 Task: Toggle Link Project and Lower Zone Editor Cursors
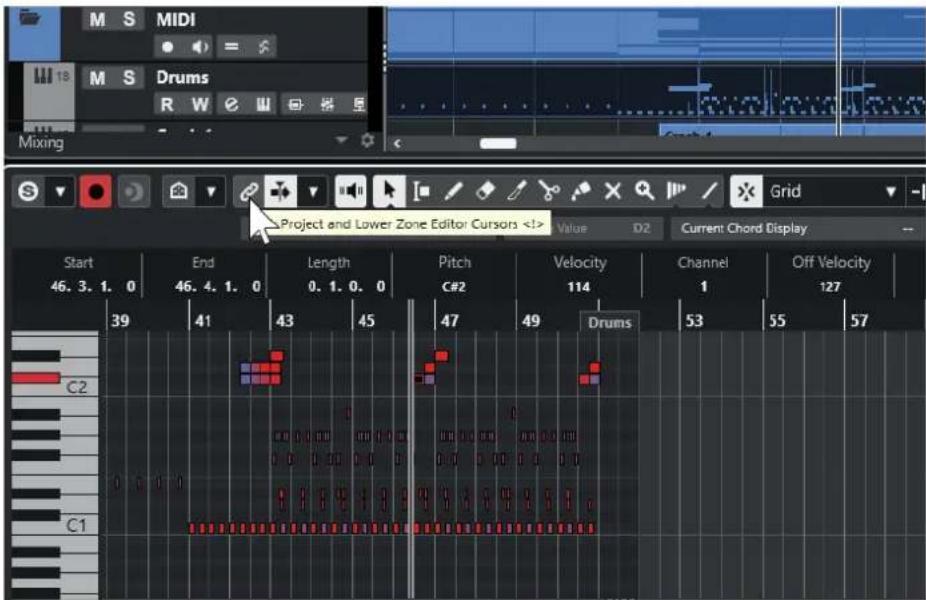(x=248, y=191)
